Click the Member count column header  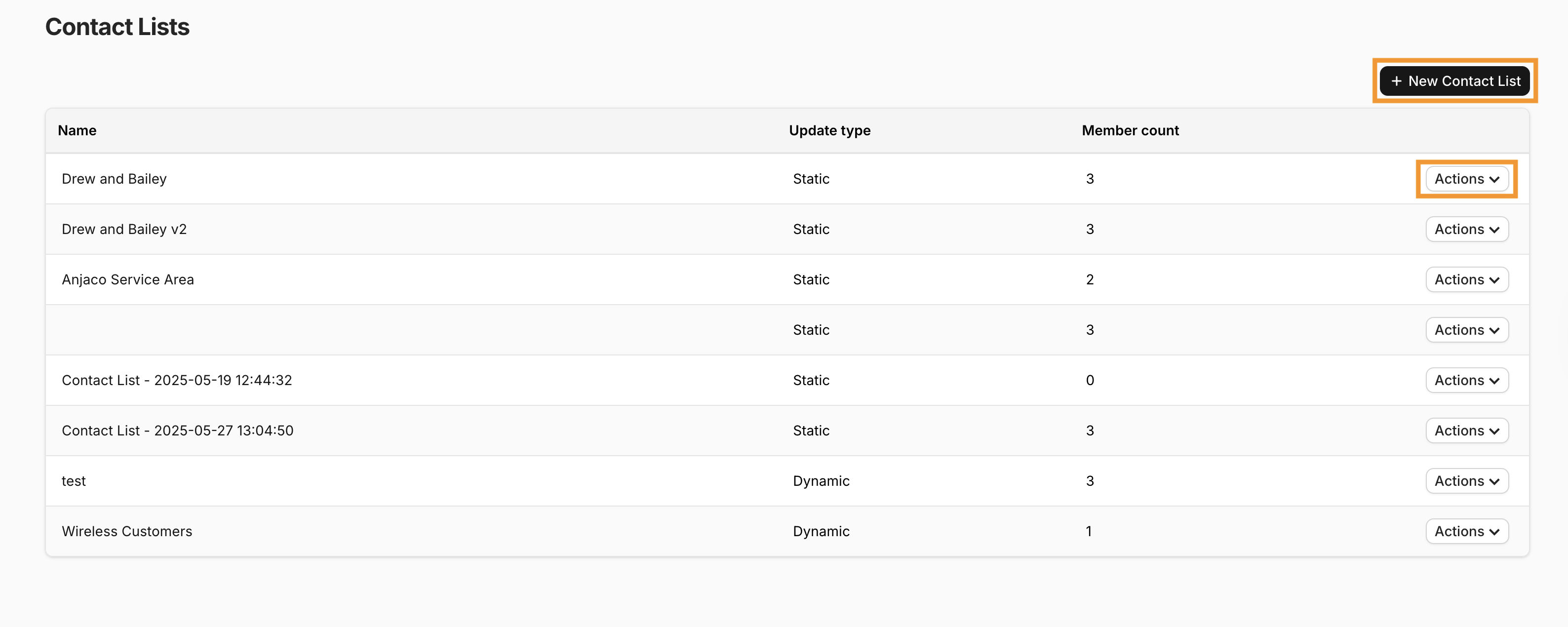pyautogui.click(x=1130, y=130)
